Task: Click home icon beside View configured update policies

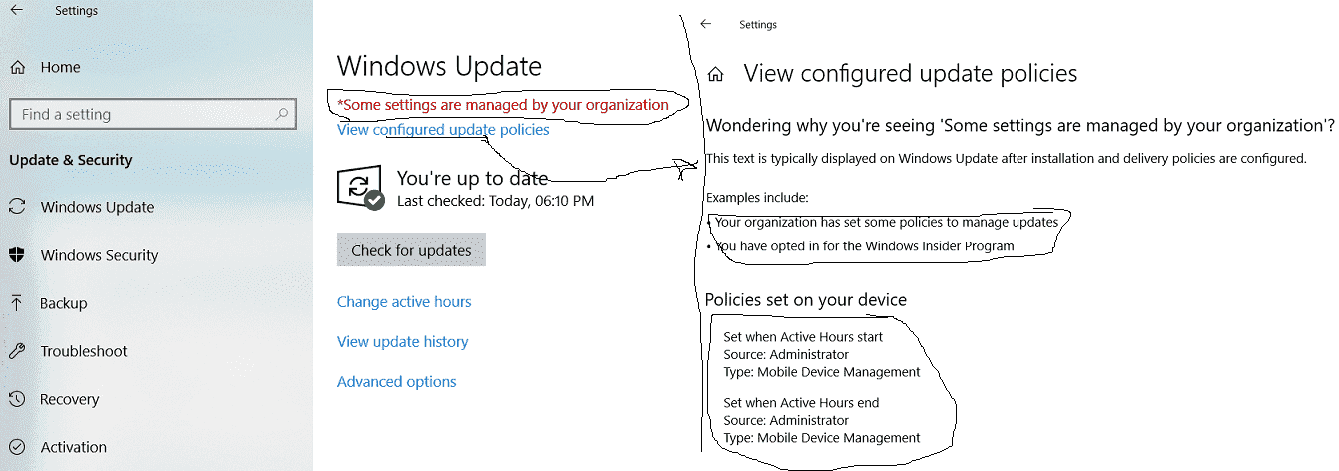Action: [715, 74]
